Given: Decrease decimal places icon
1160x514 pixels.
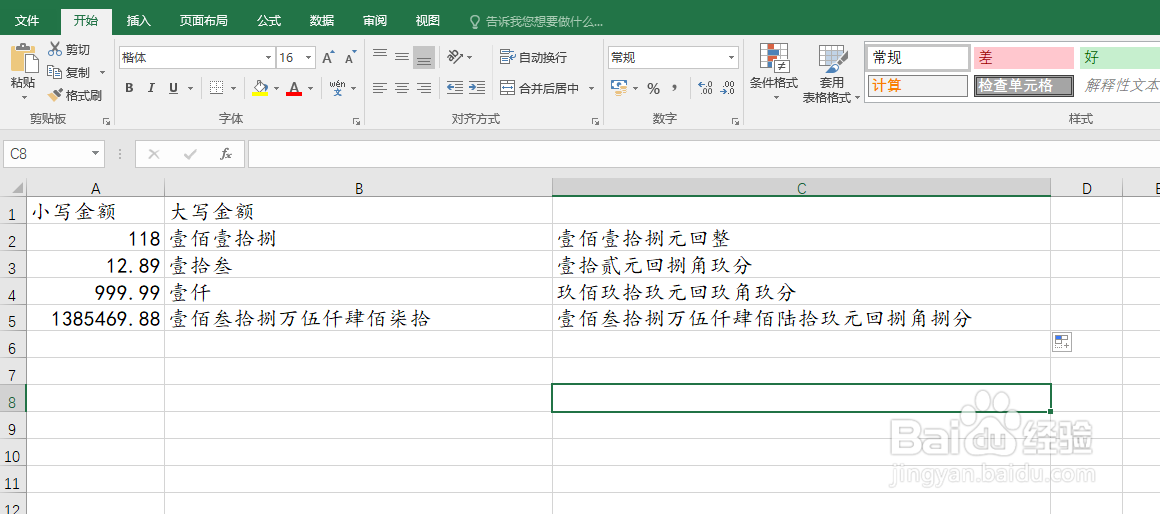Looking at the screenshot, I should pos(728,88).
